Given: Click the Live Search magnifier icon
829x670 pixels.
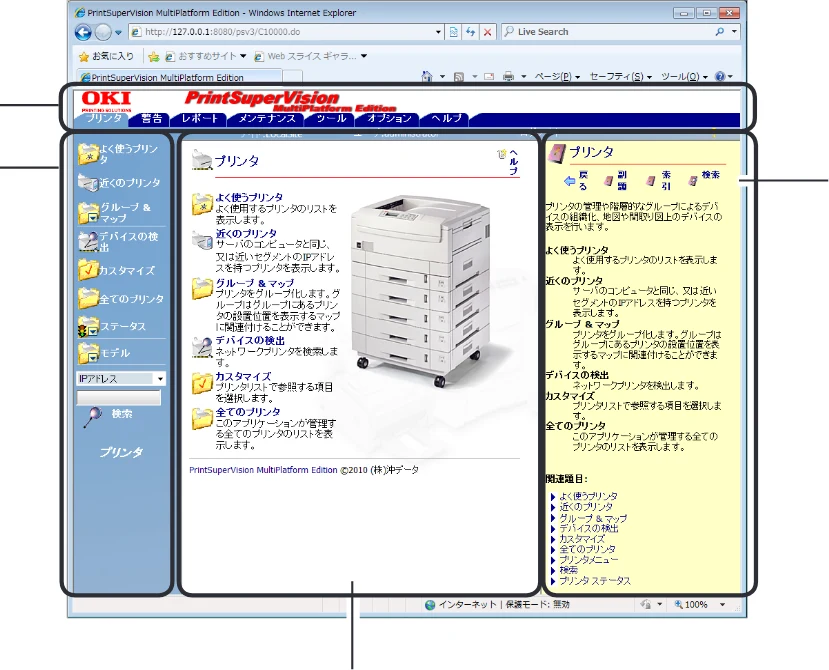Looking at the screenshot, I should pos(720,32).
